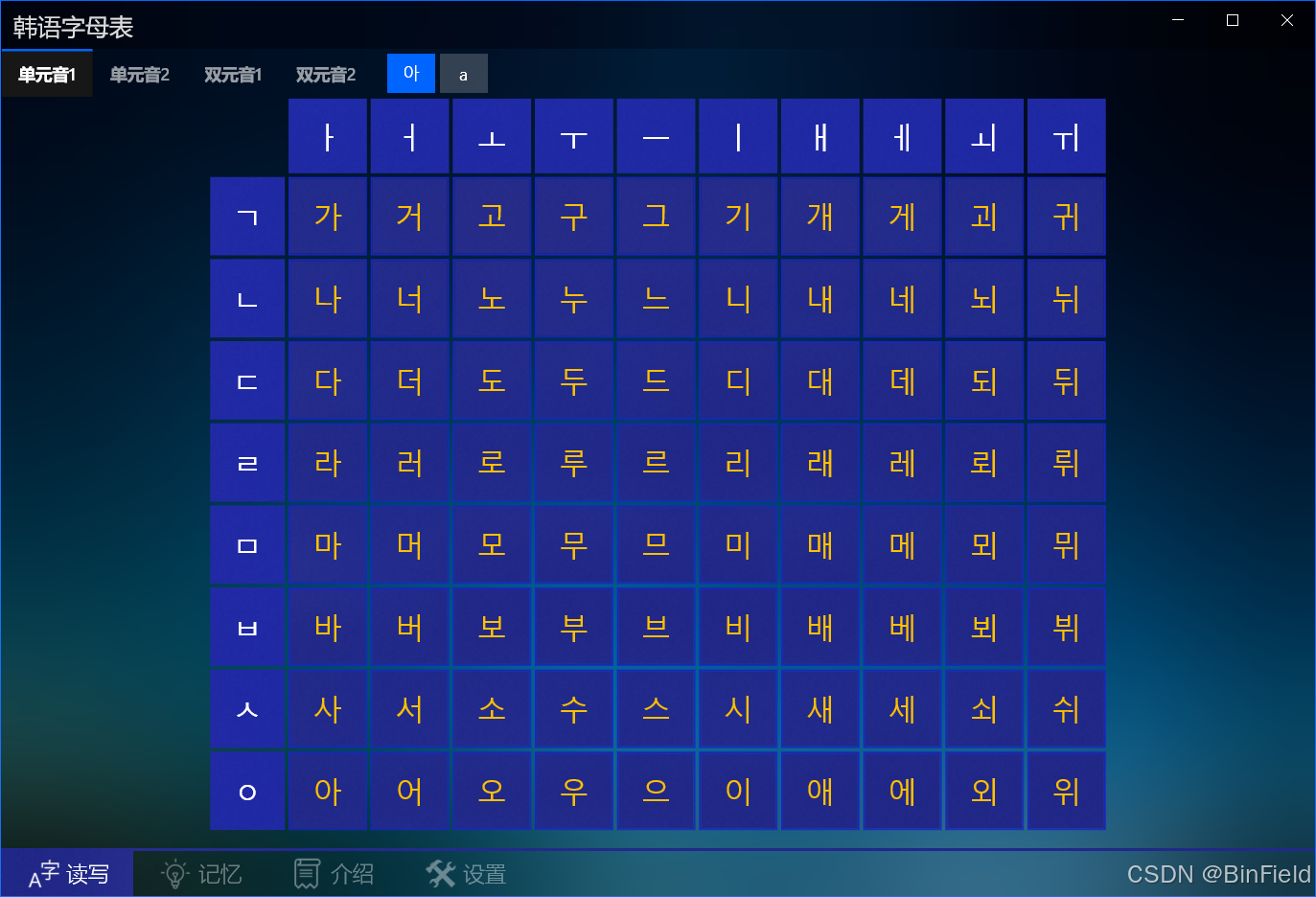Open the 读写 read-write section
The image size is (1316, 897).
click(x=67, y=873)
